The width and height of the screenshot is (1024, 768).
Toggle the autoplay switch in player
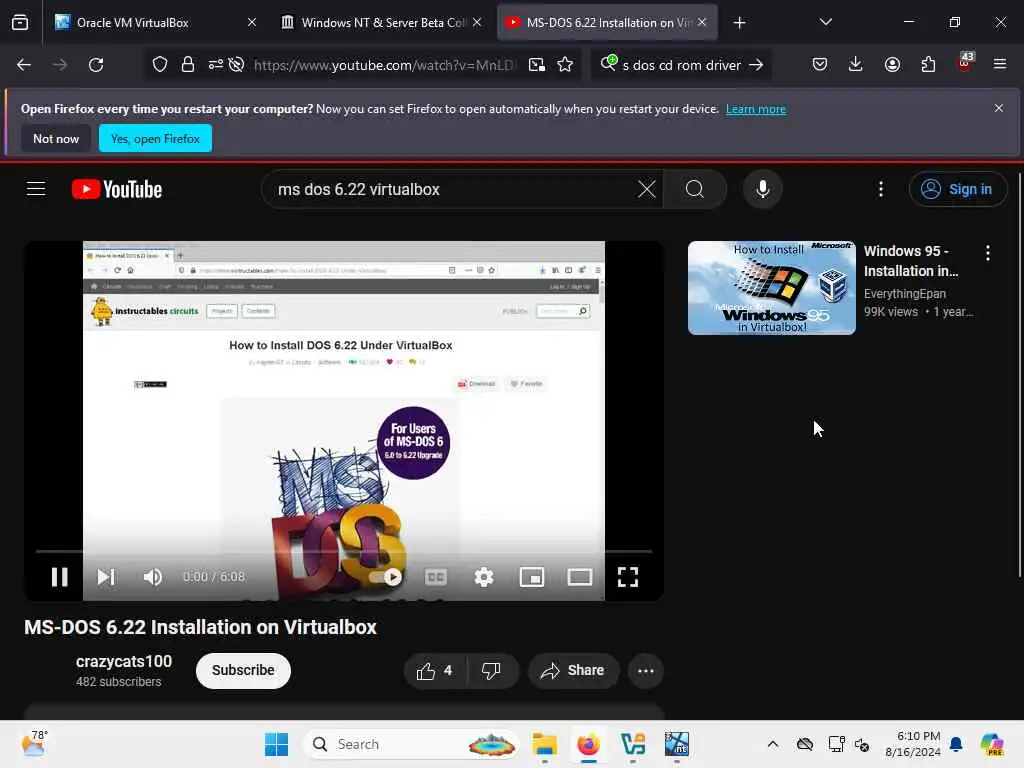(x=386, y=577)
